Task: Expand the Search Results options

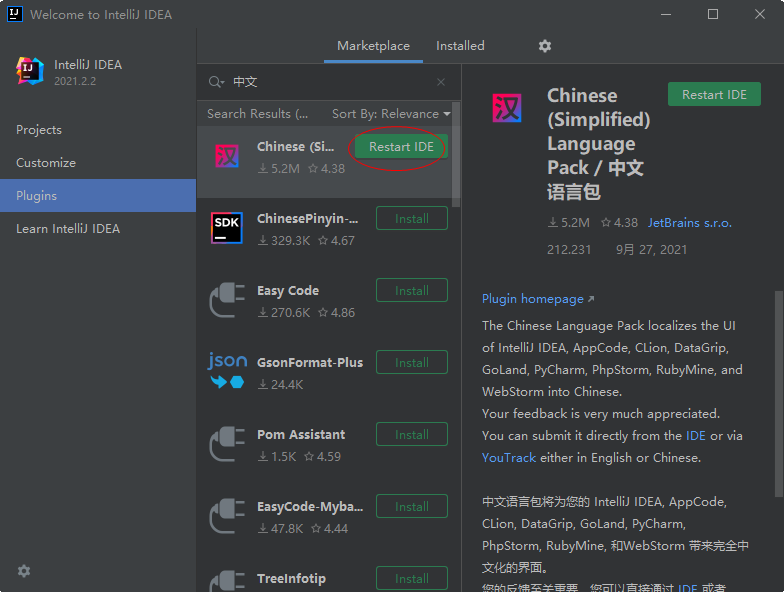Action: [x=258, y=114]
